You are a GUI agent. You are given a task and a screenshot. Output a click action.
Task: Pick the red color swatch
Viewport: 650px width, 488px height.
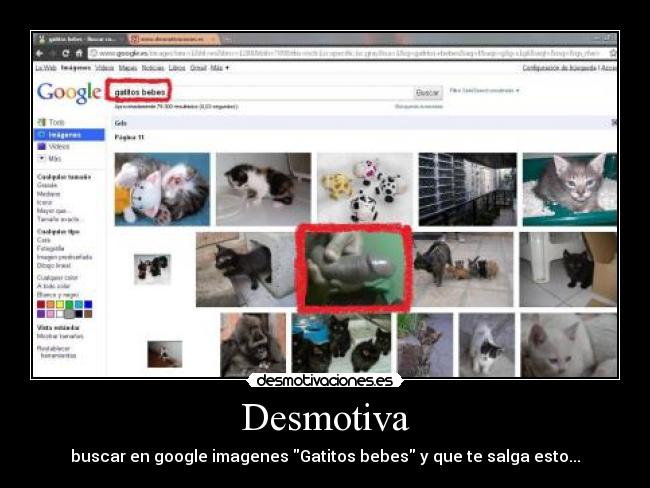tap(41, 304)
